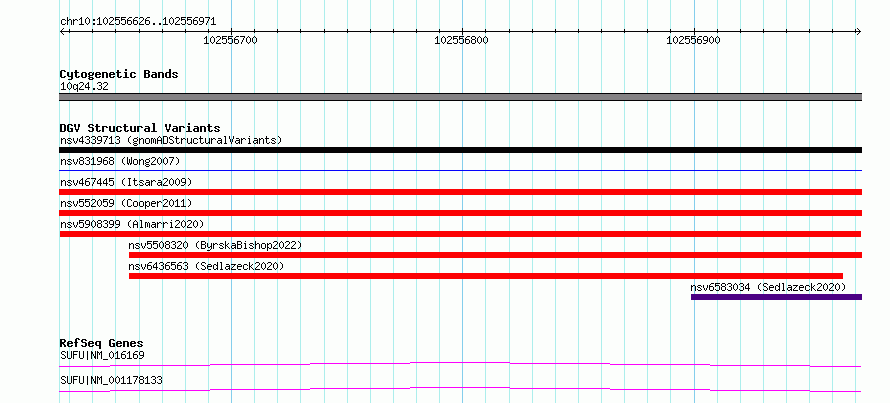
Task: Click the red nsv5508320 variant bar
Action: point(496,255)
